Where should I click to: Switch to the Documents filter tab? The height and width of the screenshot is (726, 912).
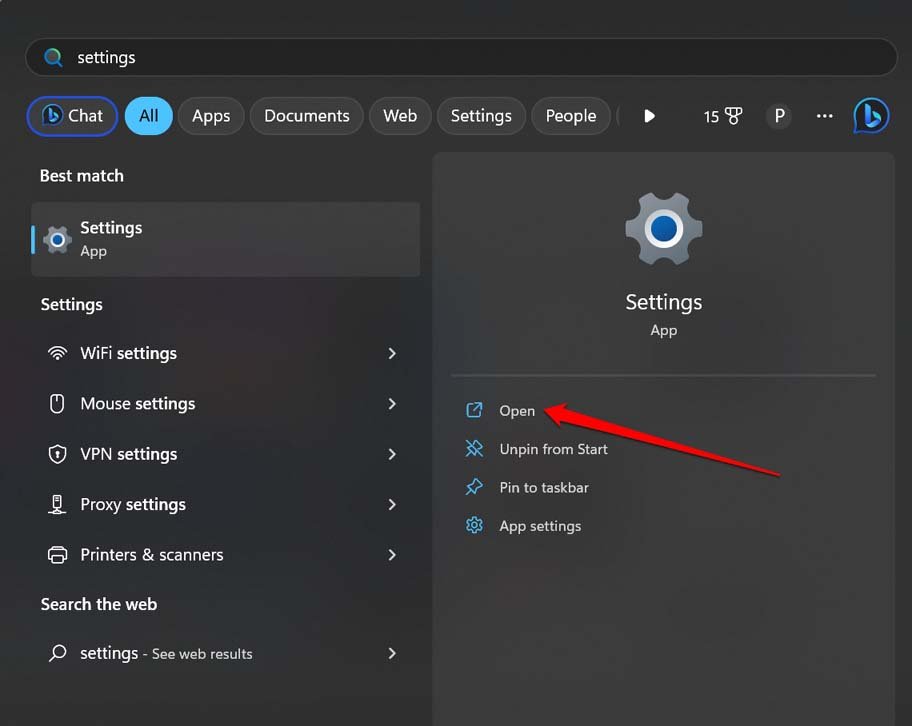tap(306, 115)
